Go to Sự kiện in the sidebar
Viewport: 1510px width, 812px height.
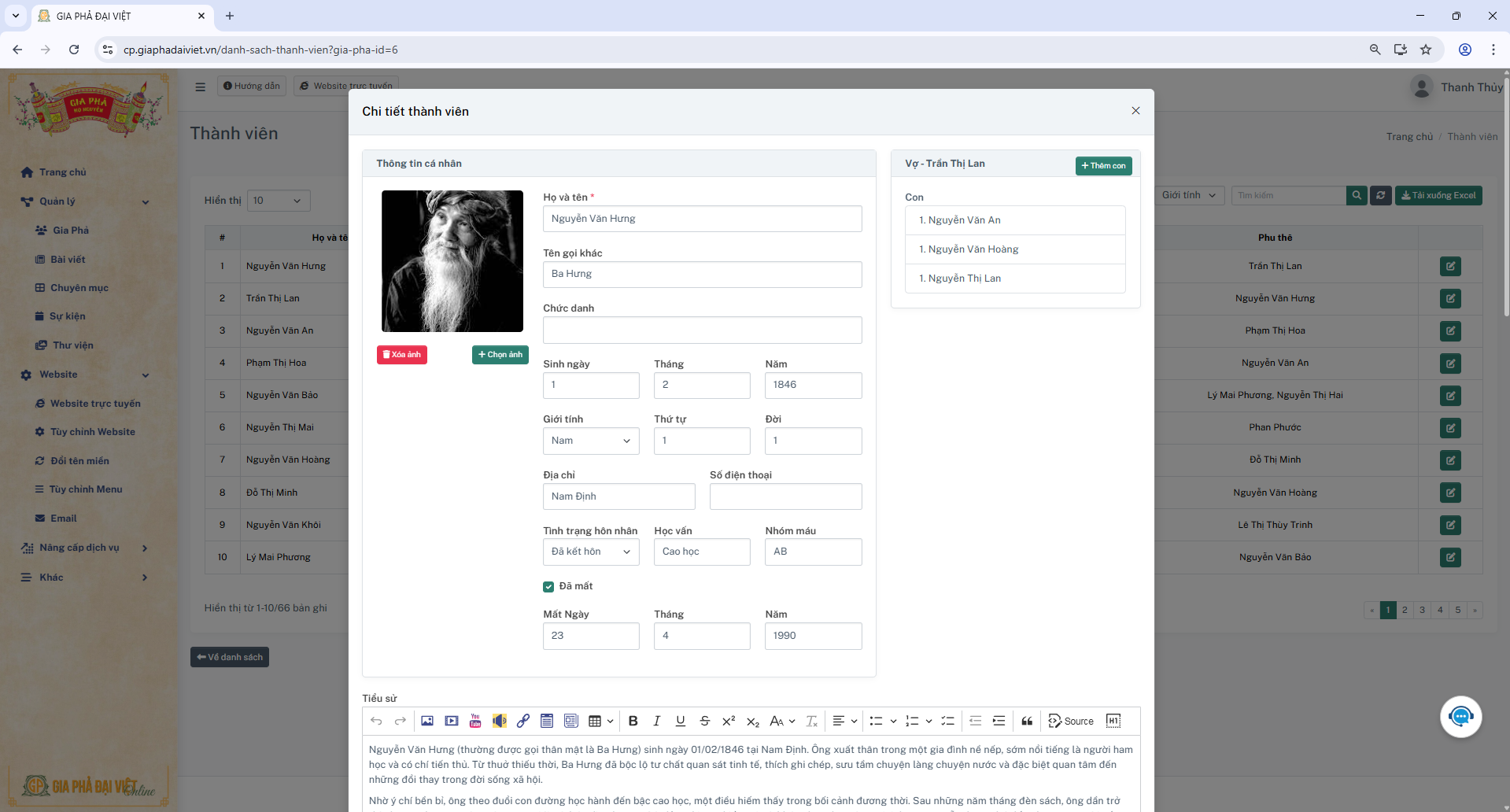tap(67, 316)
